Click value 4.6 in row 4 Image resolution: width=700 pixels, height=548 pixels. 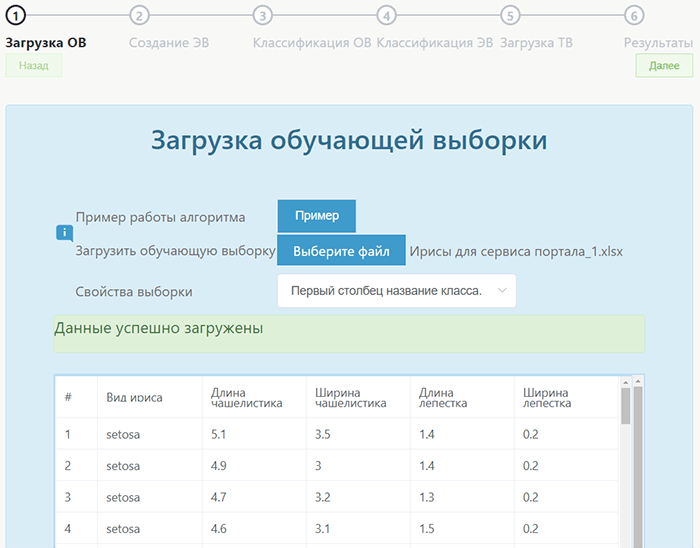[x=218, y=529]
